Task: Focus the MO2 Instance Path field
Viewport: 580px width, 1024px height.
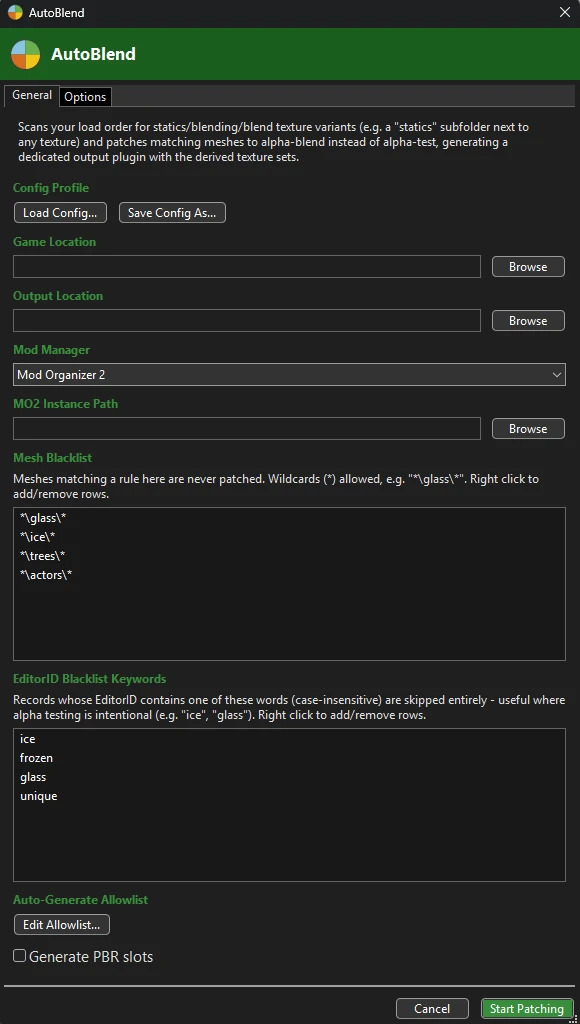Action: 247,428
